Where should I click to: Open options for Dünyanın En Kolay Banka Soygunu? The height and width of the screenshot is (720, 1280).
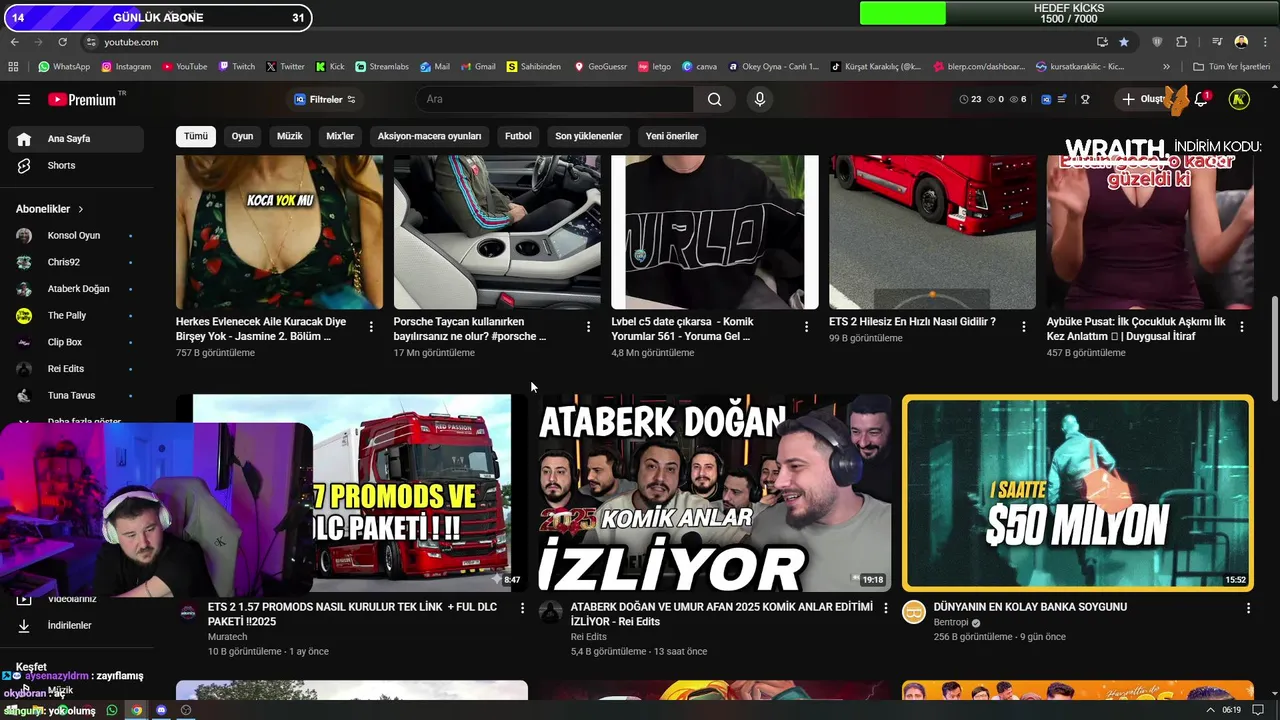click(1248, 608)
